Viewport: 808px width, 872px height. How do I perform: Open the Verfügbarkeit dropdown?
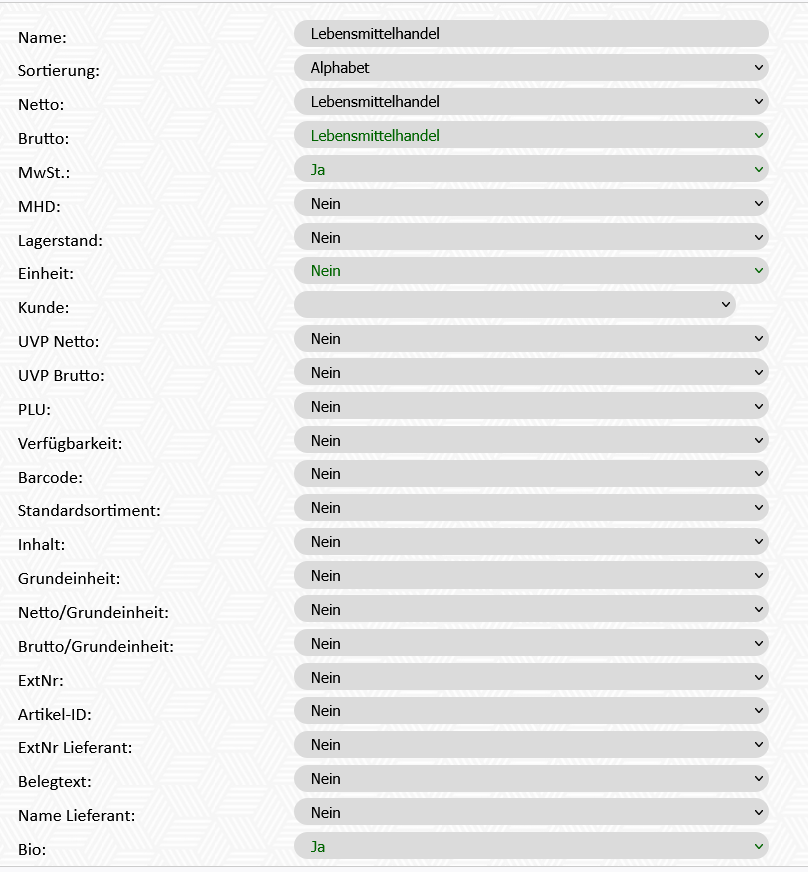(530, 441)
